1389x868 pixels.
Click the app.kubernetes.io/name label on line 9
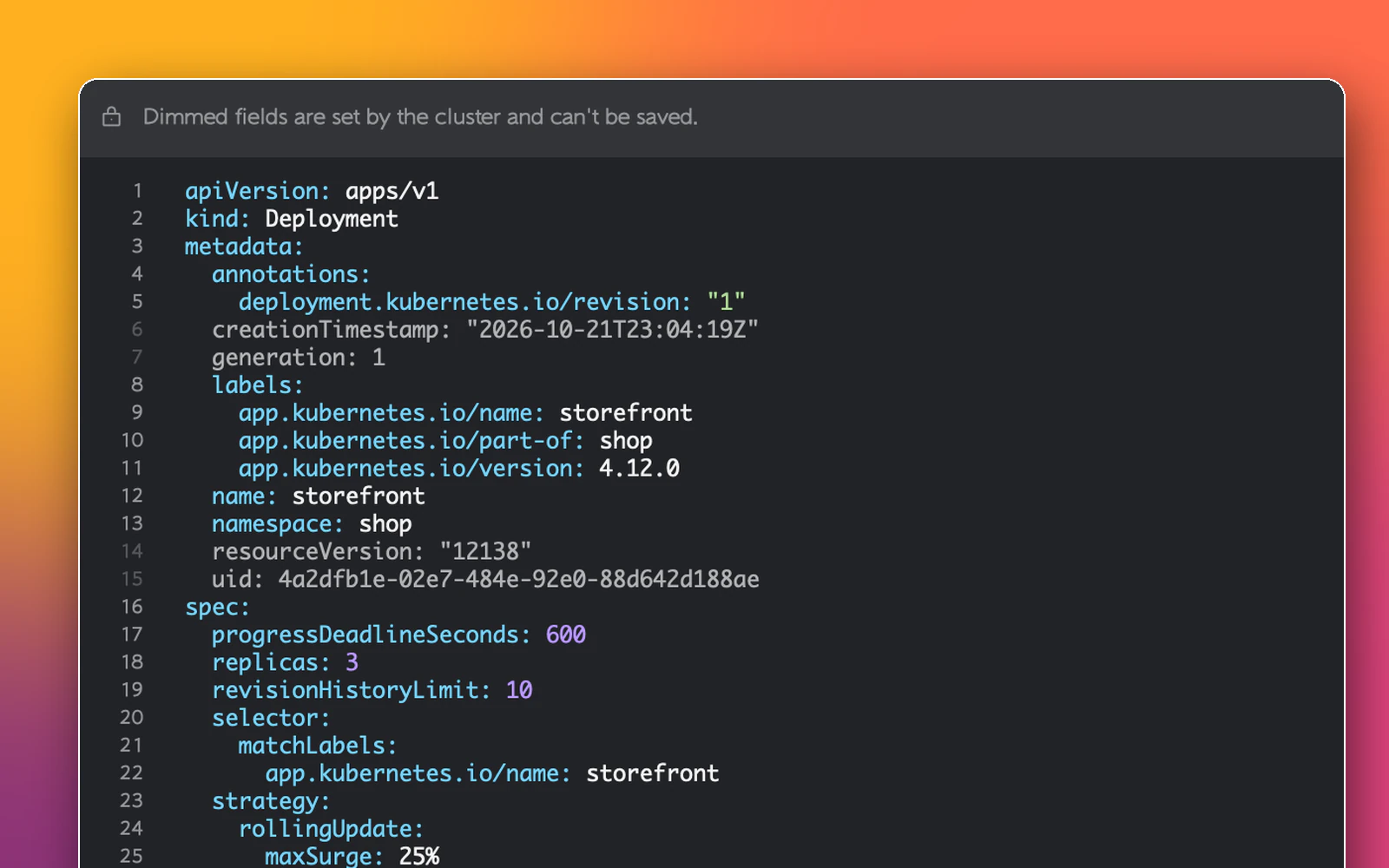click(392, 413)
